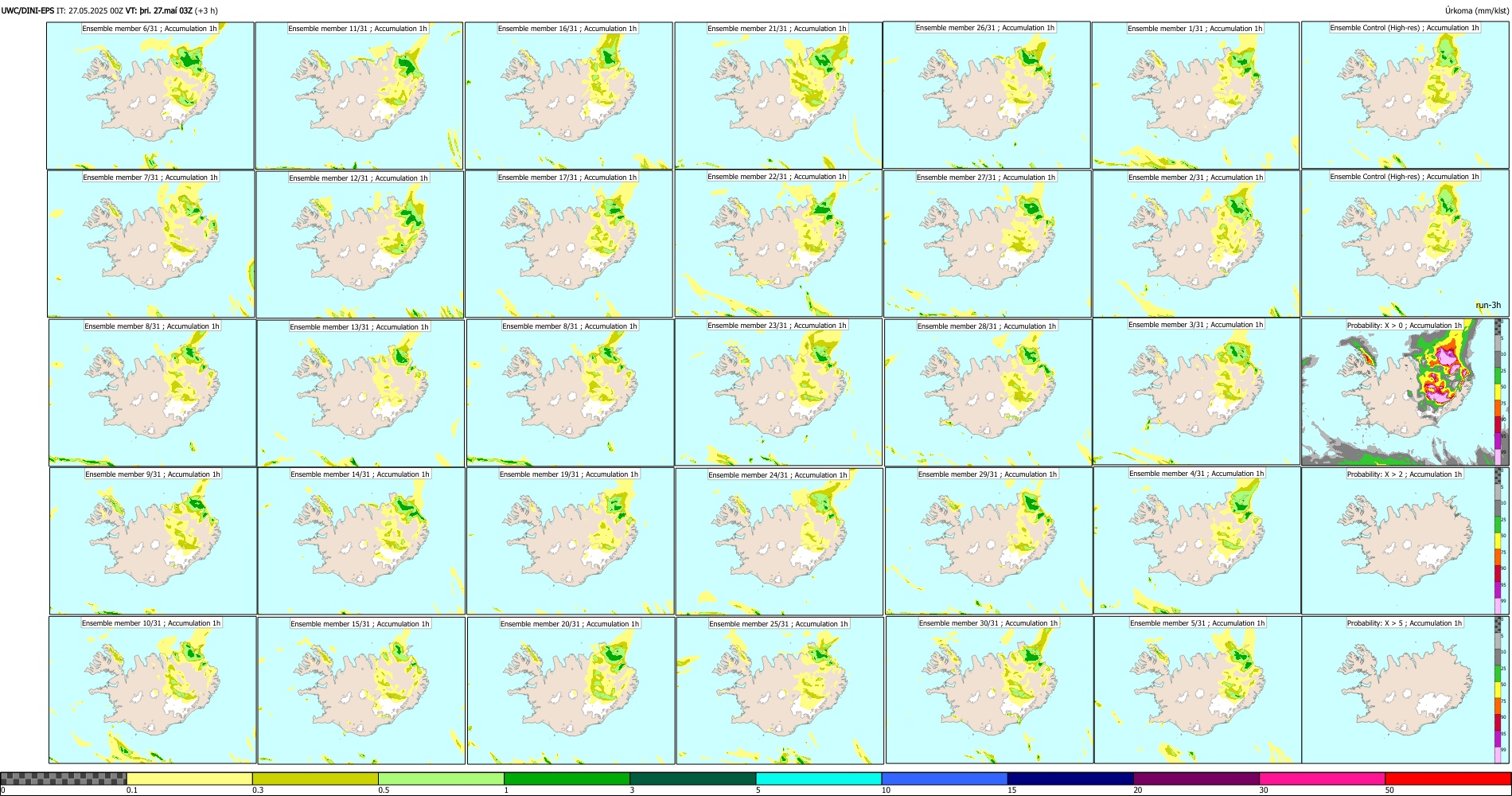Screen dimensions: 1512x796
Task: Click the Ensemble member 2/31 map
Action: (x=1196, y=244)
